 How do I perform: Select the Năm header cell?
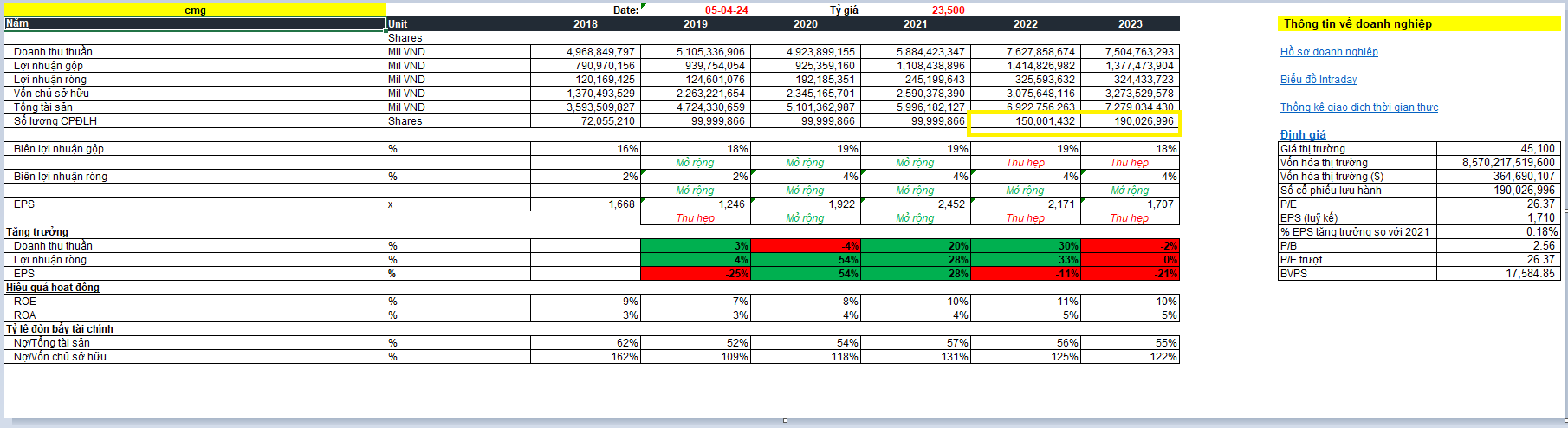click(x=195, y=24)
